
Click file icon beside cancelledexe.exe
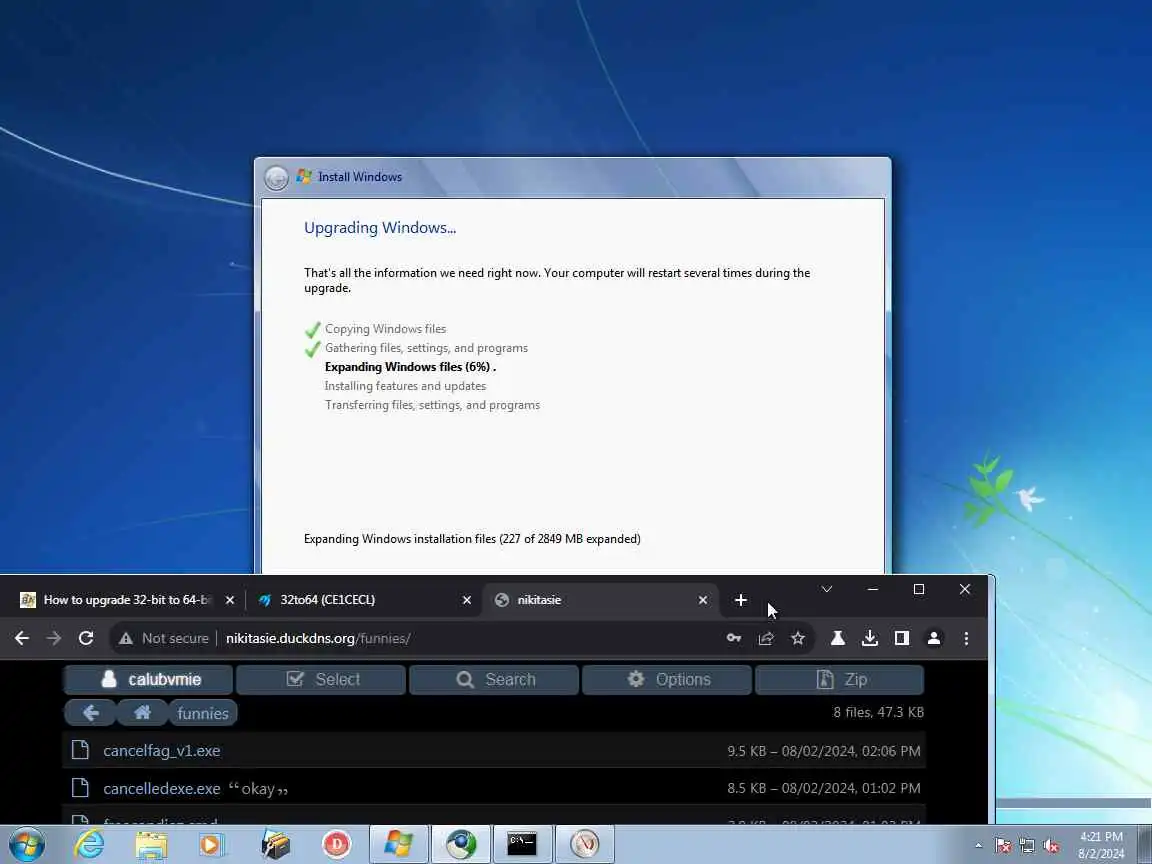coord(80,788)
